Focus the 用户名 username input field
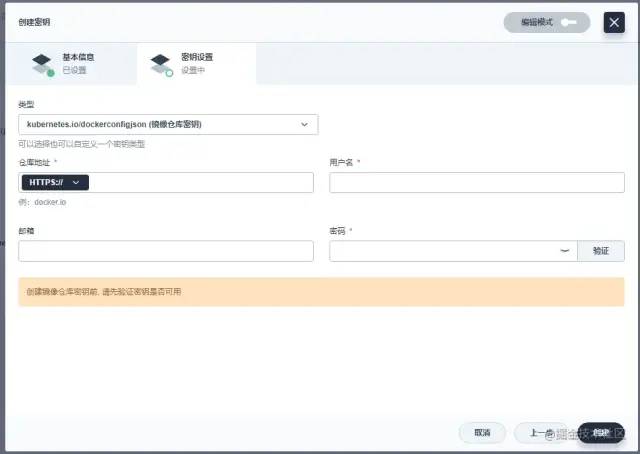The image size is (640, 454). point(477,182)
